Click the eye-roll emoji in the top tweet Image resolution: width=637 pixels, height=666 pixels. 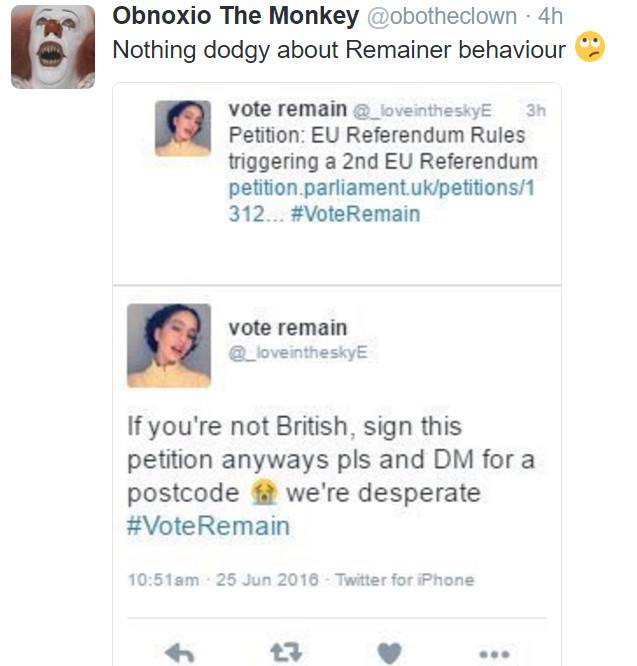[590, 47]
